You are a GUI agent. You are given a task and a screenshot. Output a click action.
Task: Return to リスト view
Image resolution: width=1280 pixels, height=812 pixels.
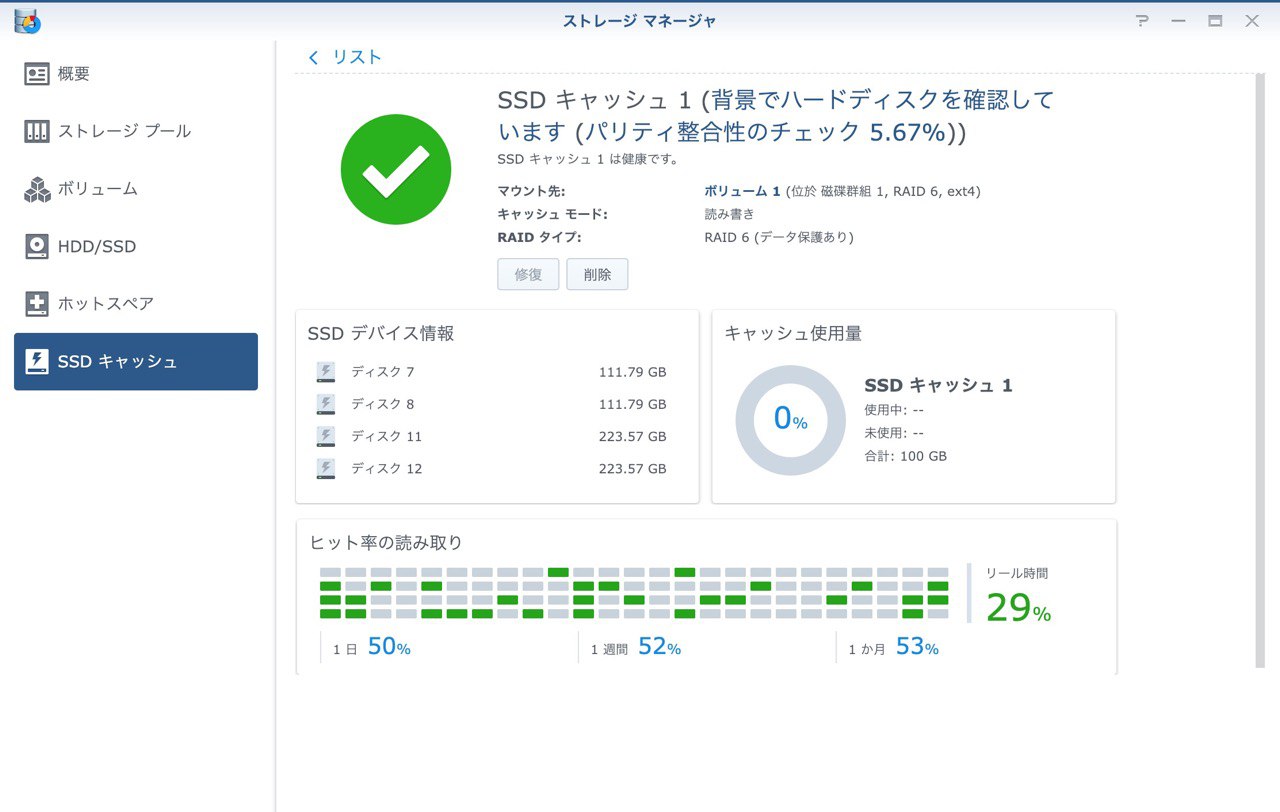coord(357,57)
